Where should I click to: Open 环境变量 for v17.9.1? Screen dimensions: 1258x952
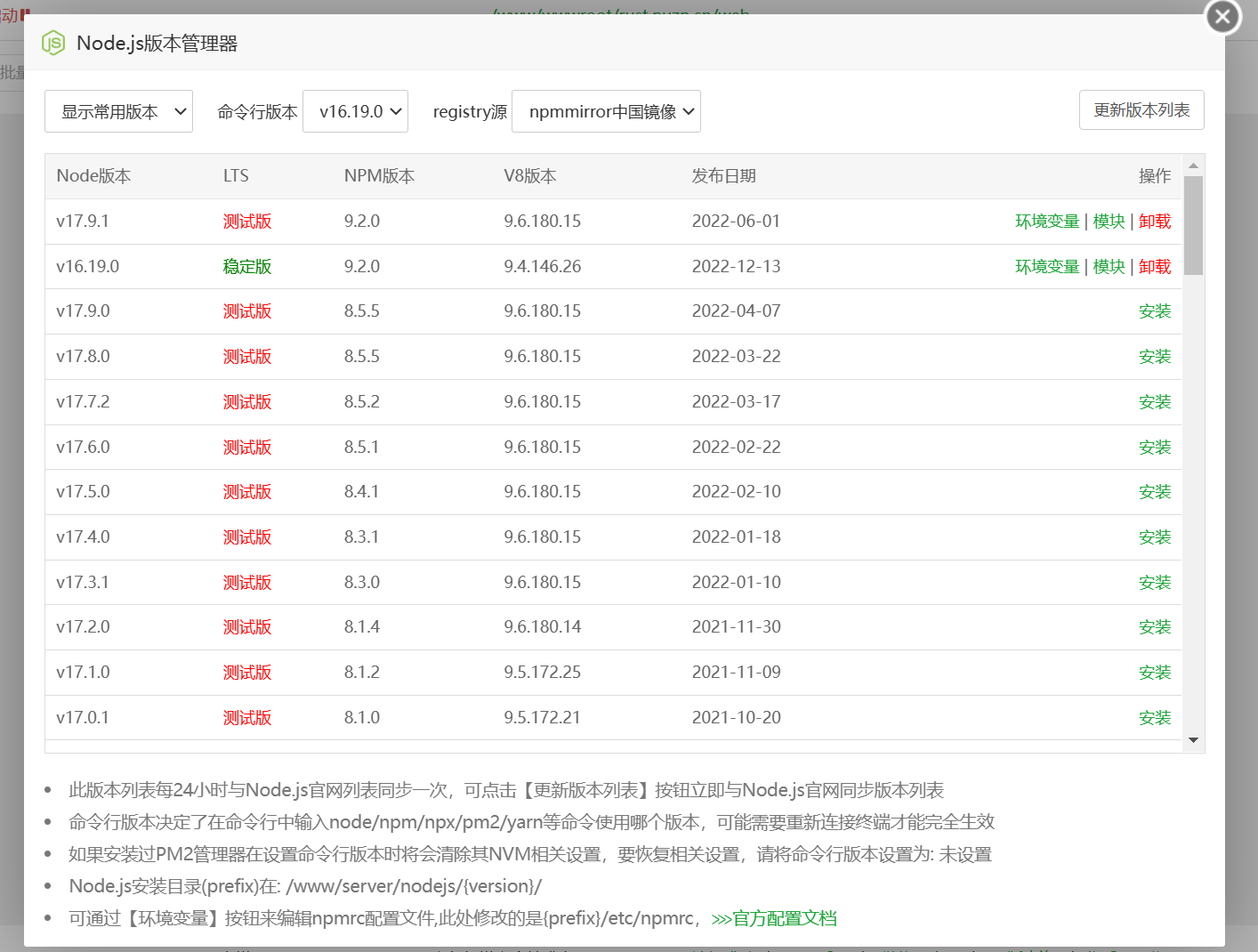pyautogui.click(x=1047, y=222)
